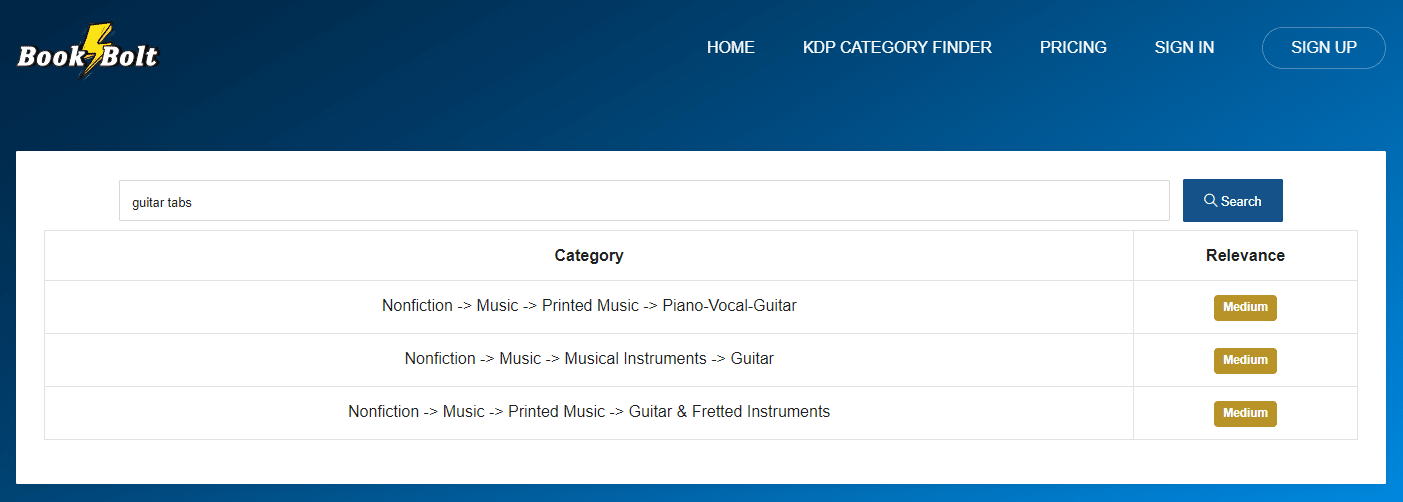Click the Medium badge for Musical Instruments Guitar

1245,360
